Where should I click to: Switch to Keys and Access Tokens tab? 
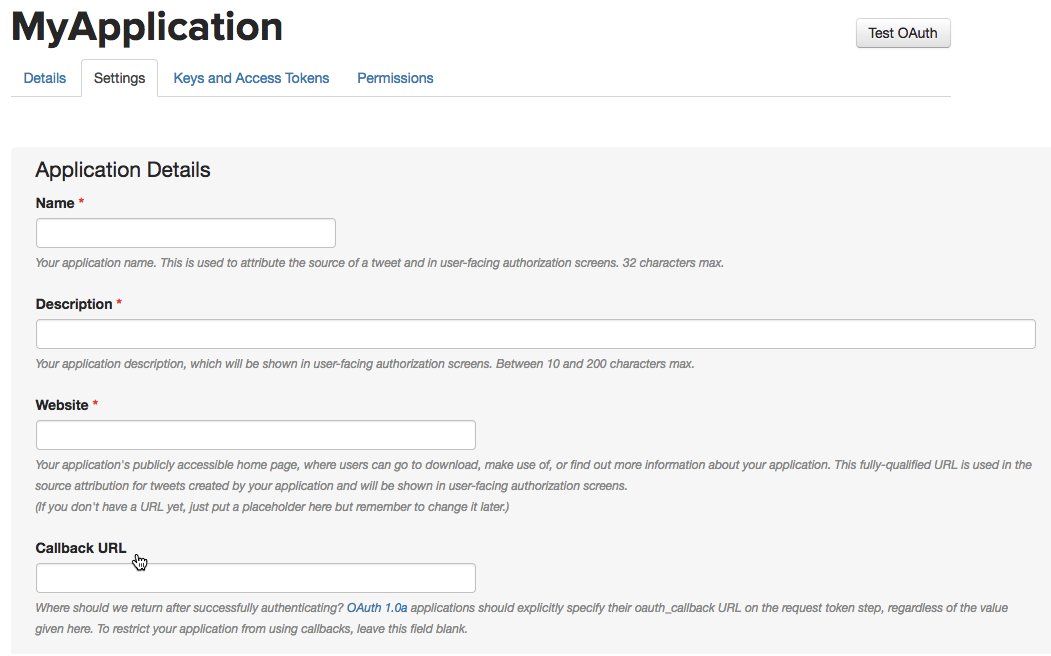pos(251,78)
